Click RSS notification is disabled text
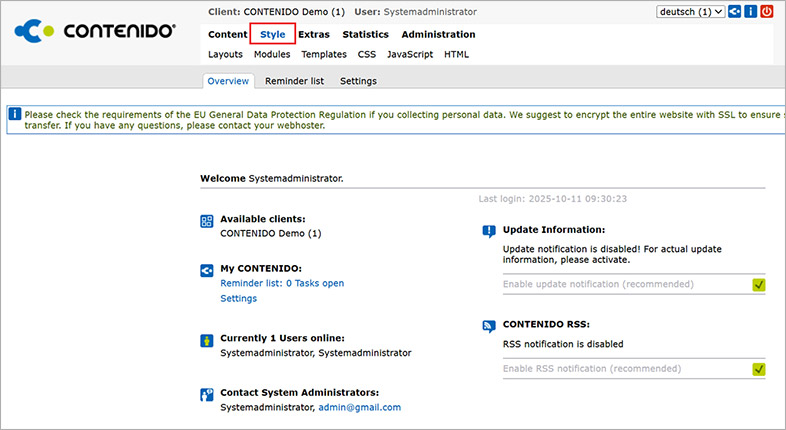The width and height of the screenshot is (786, 430). coord(563,344)
